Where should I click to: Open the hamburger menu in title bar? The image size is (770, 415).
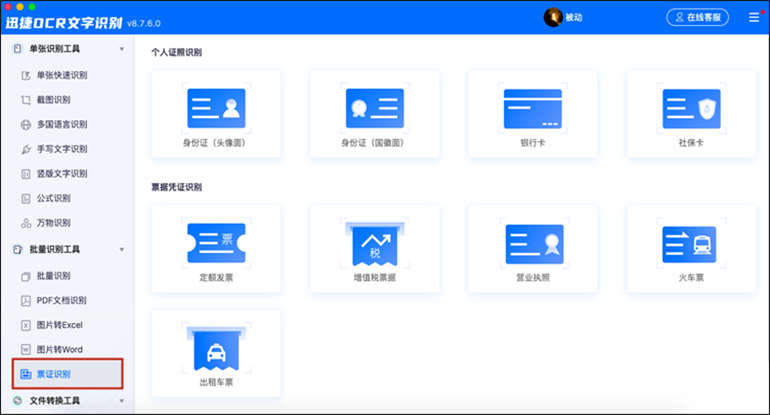point(754,18)
